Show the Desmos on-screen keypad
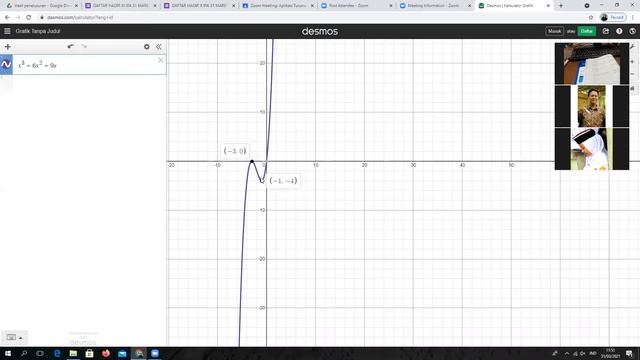The width and height of the screenshot is (640, 360). tap(14, 338)
